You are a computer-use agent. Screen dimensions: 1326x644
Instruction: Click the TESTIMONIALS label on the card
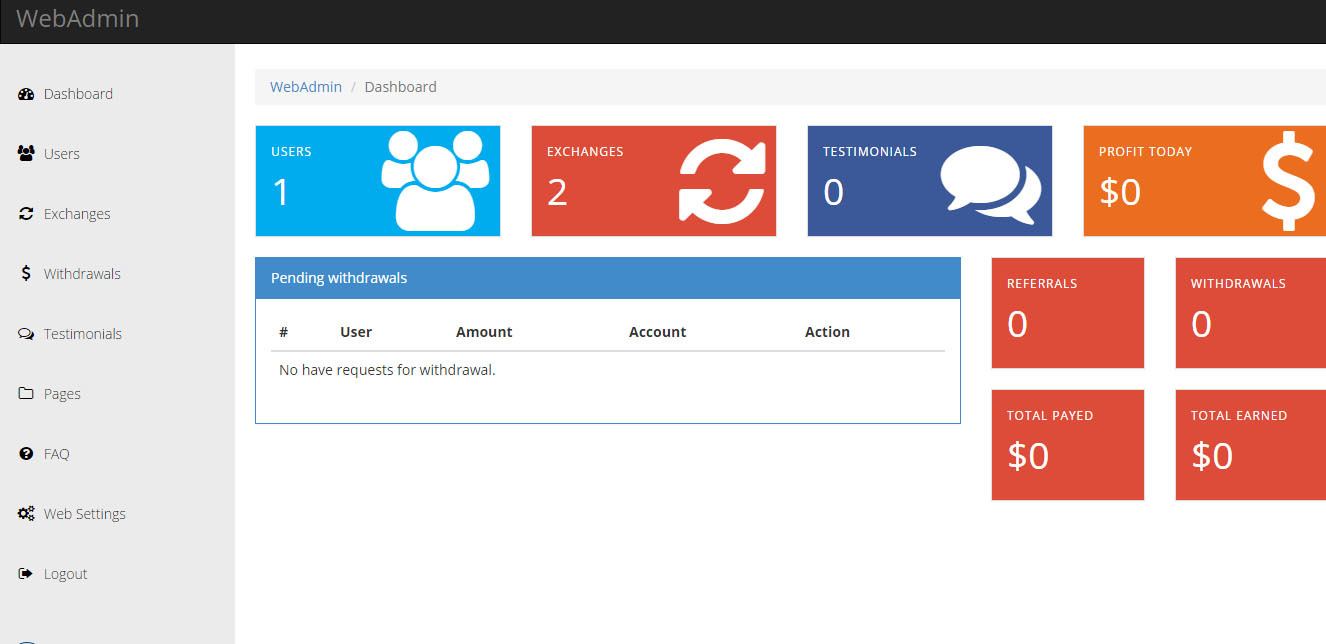pyautogui.click(x=869, y=152)
